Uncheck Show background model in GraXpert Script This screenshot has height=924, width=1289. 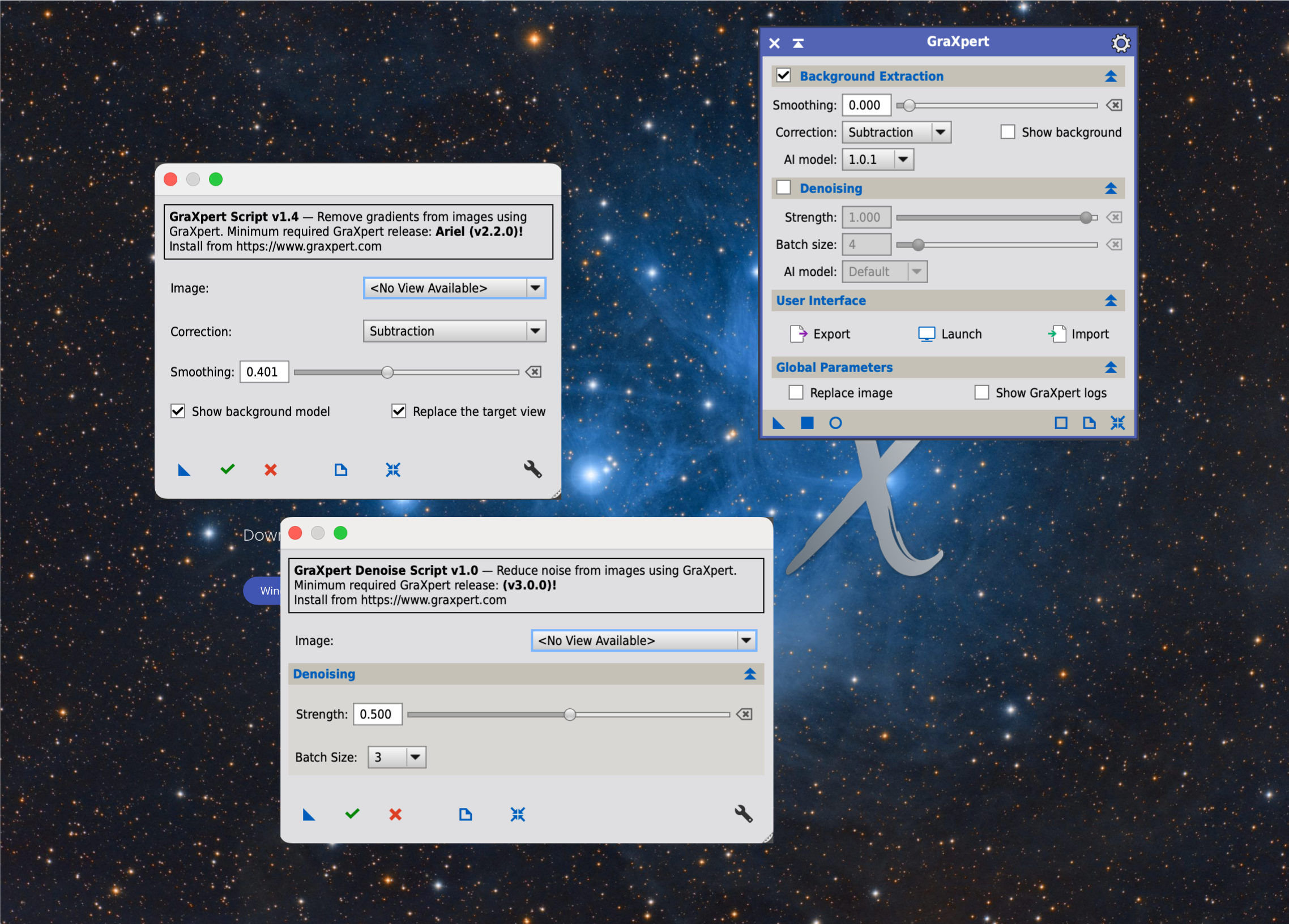pyautogui.click(x=177, y=411)
